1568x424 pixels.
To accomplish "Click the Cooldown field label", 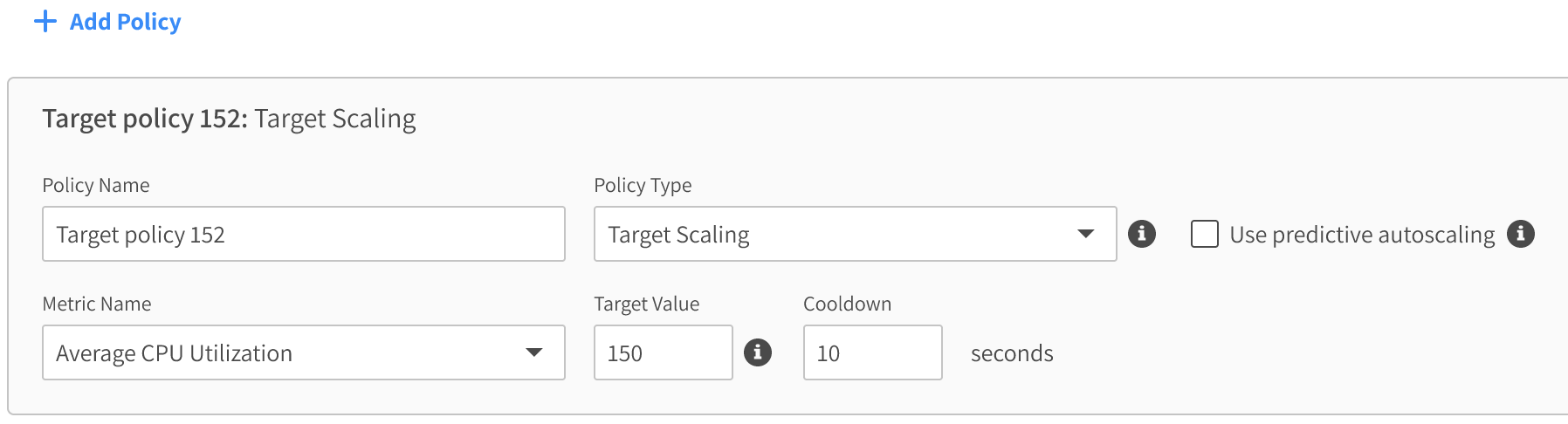I will [x=847, y=304].
